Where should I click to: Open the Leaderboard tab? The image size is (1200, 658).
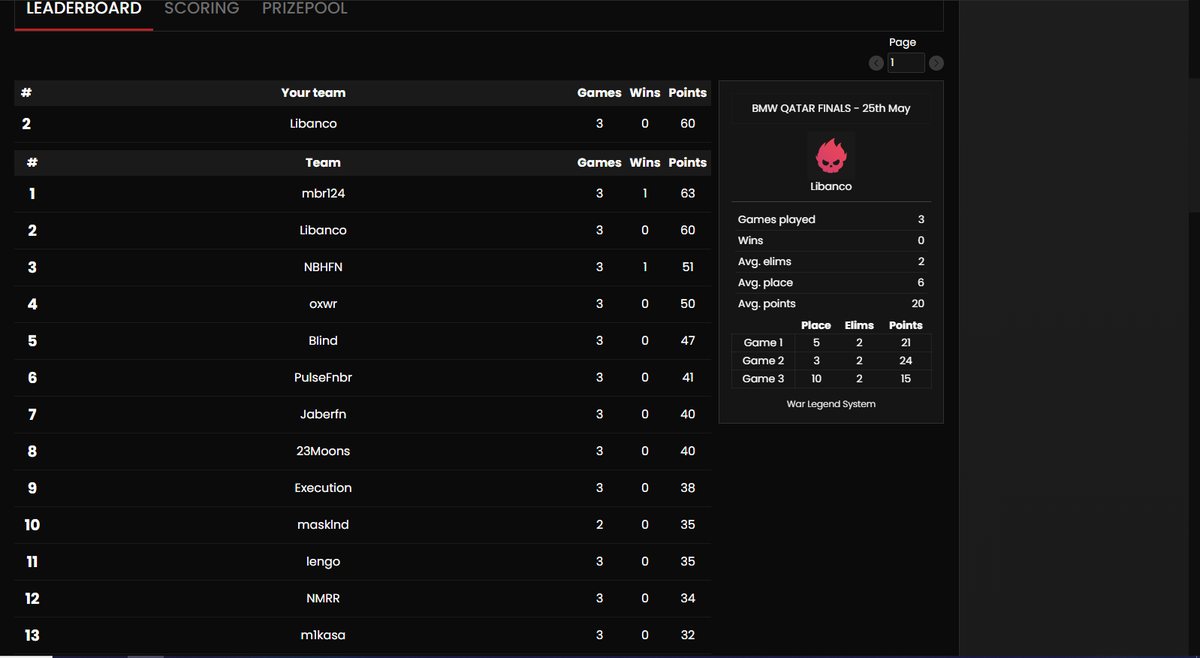coord(84,9)
